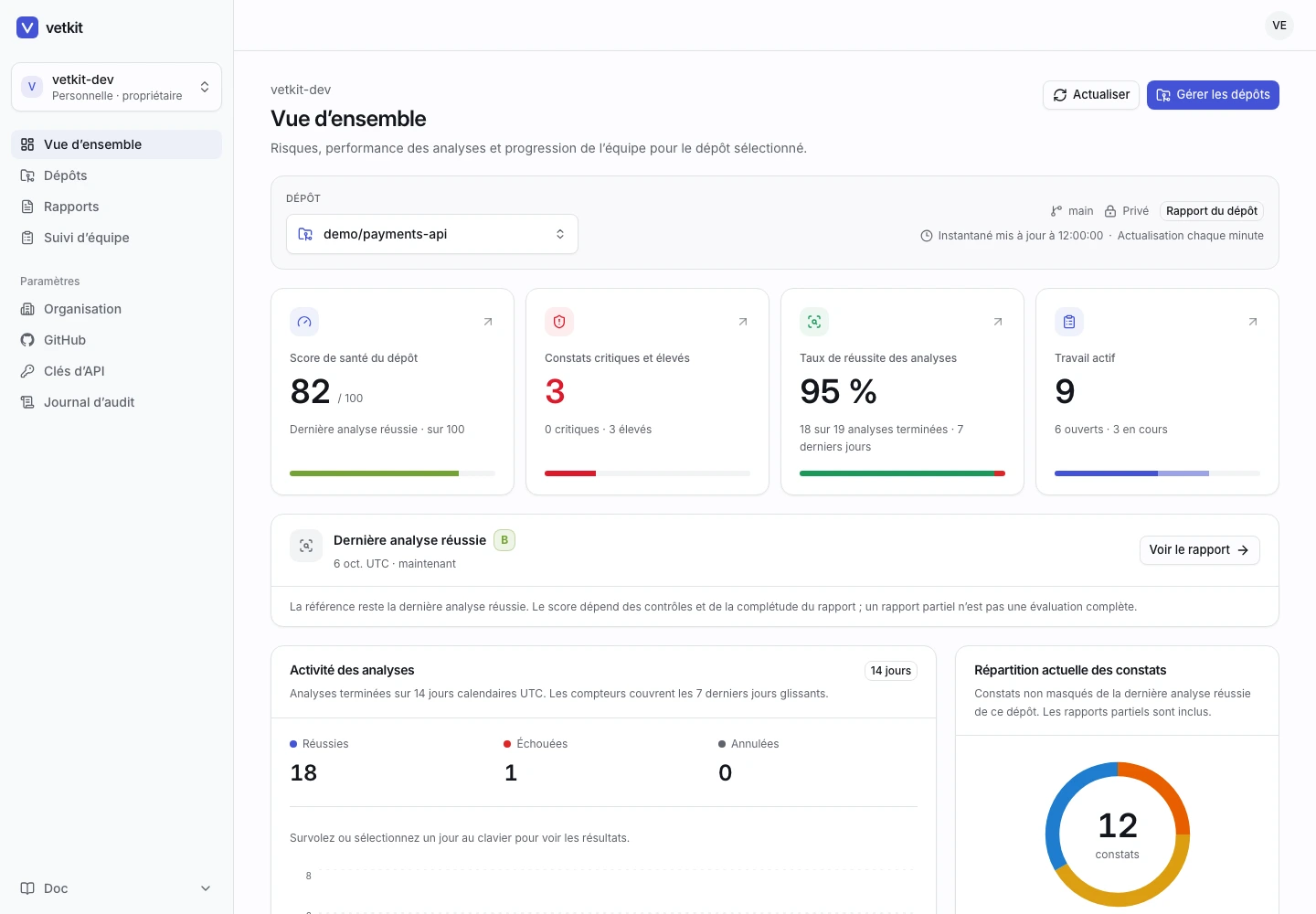
Task: Click the Échouées count 1
Action: [x=511, y=773]
